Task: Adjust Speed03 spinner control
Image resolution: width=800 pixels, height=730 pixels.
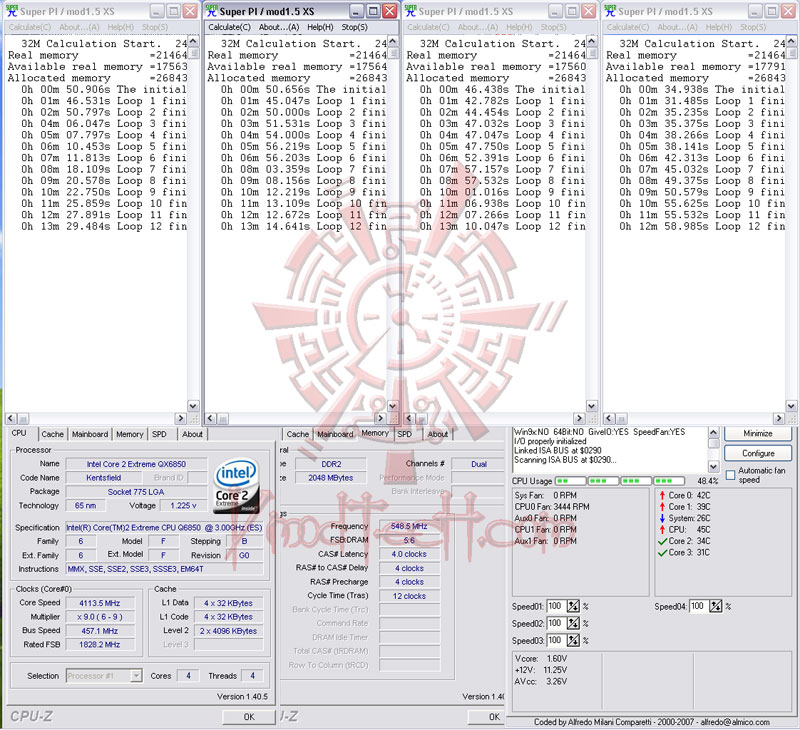Action: [573, 640]
